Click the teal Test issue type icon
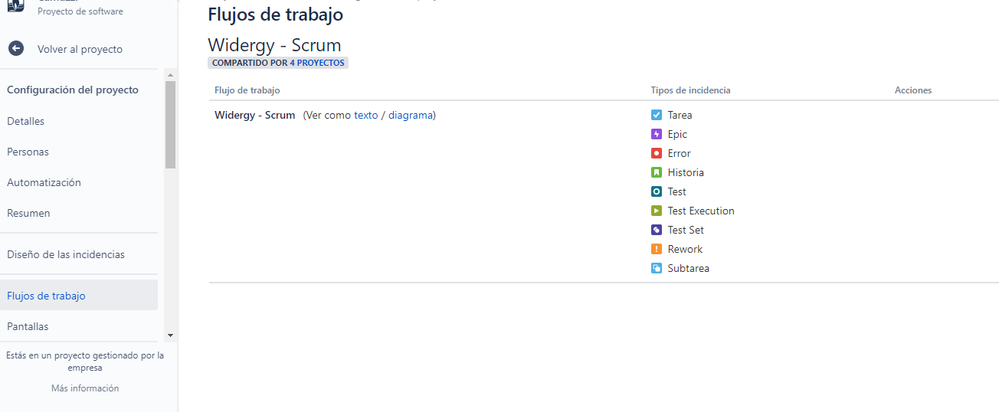 click(656, 192)
